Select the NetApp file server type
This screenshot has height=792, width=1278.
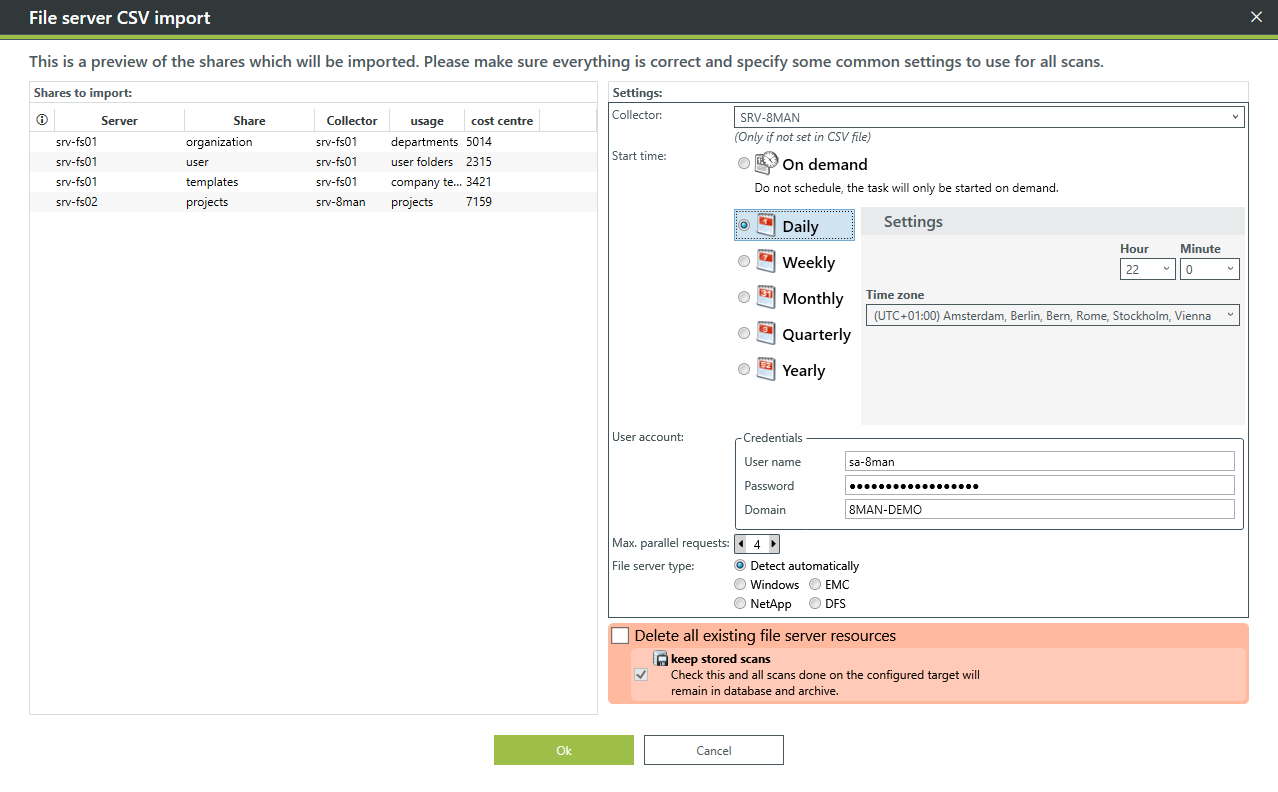pos(740,603)
